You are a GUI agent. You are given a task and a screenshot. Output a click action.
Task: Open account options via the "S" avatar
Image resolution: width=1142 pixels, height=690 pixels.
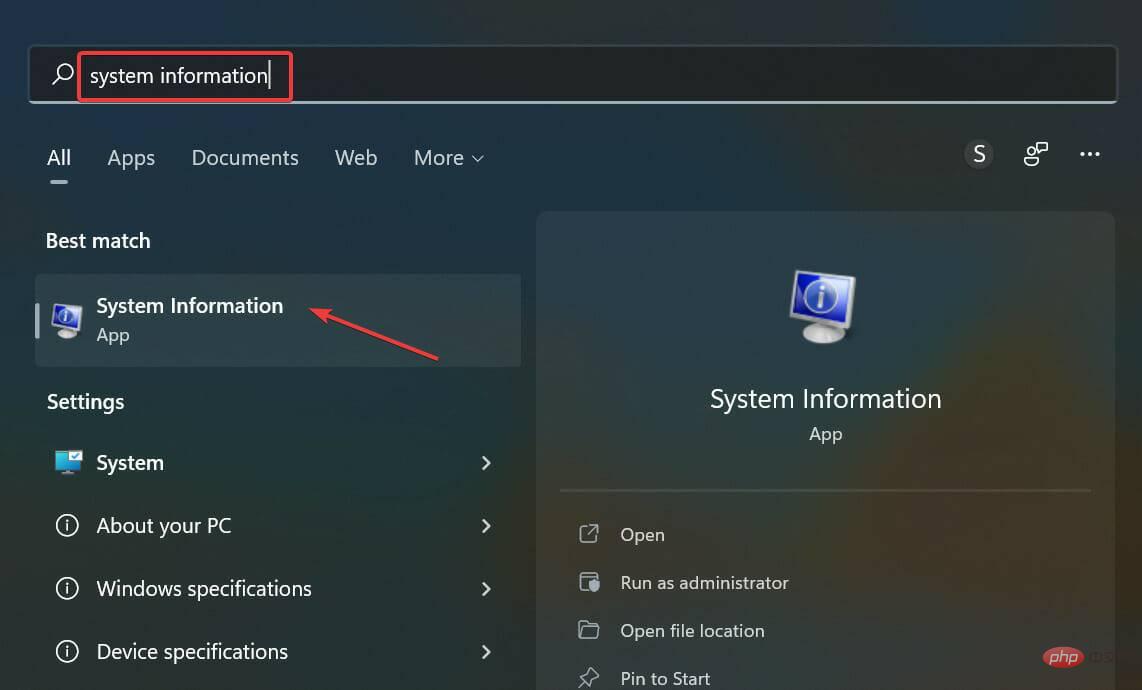point(979,154)
